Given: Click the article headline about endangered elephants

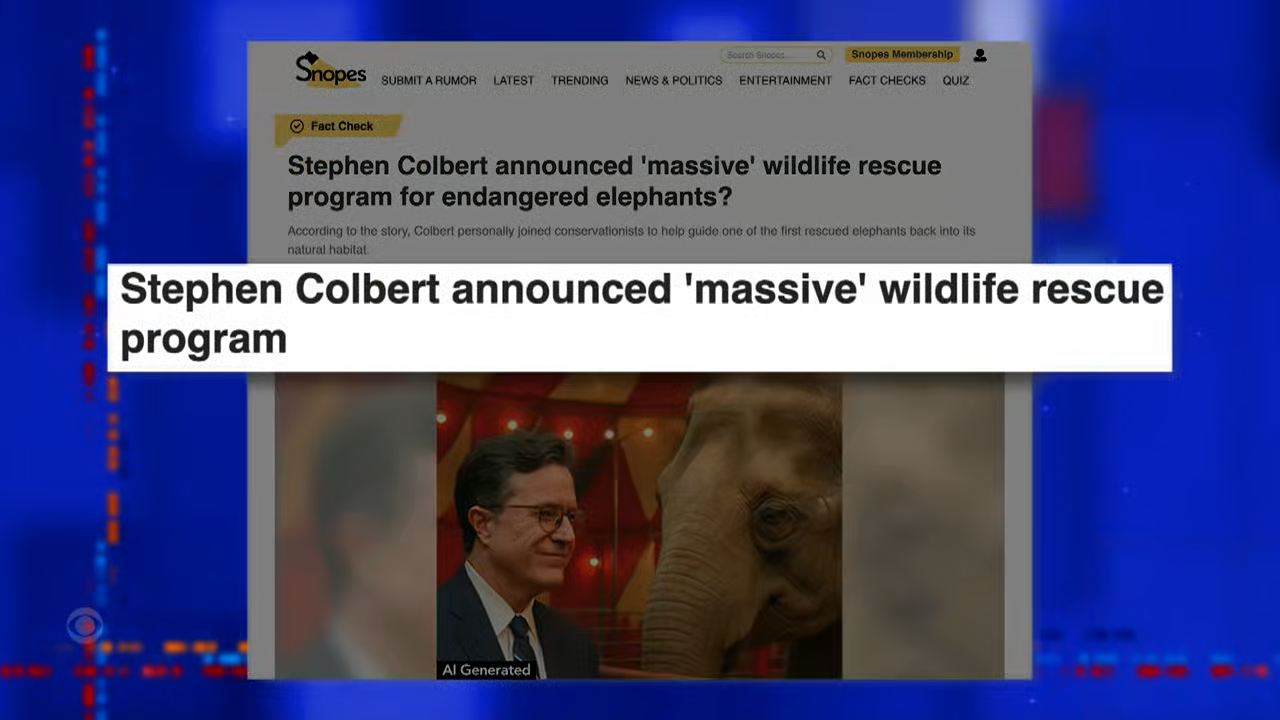Looking at the screenshot, I should tap(614, 181).
